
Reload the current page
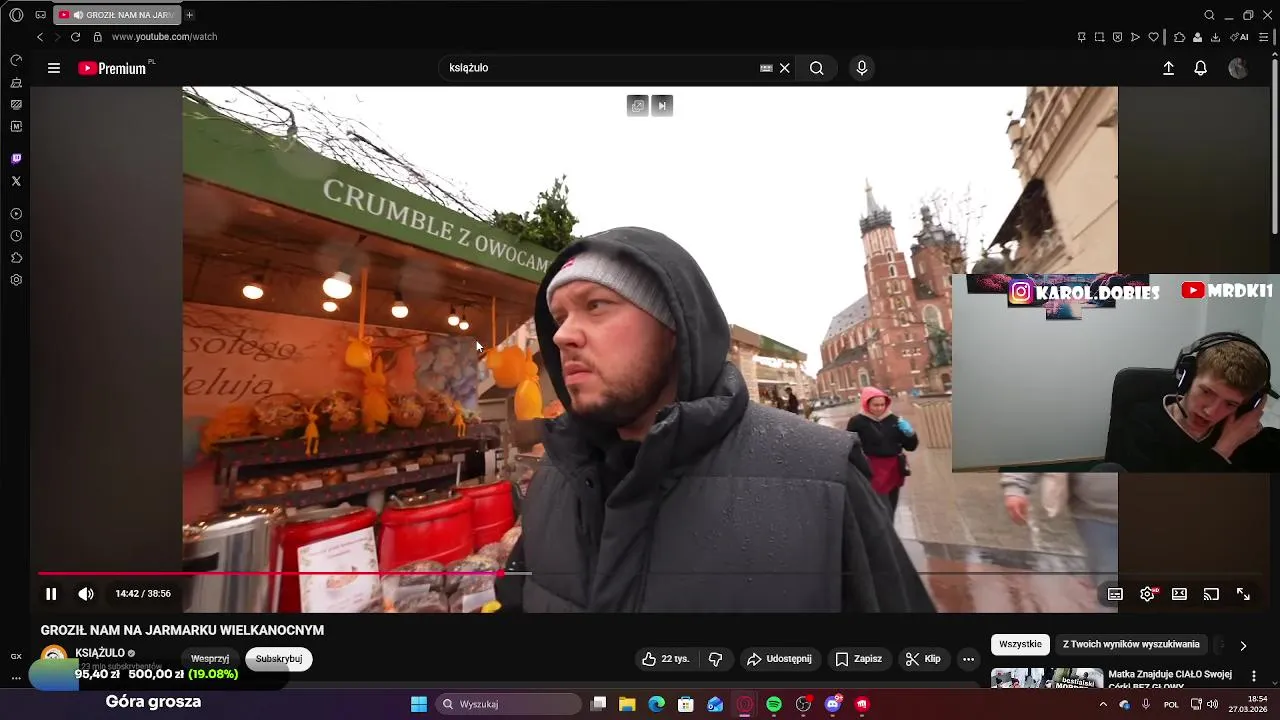point(75,37)
